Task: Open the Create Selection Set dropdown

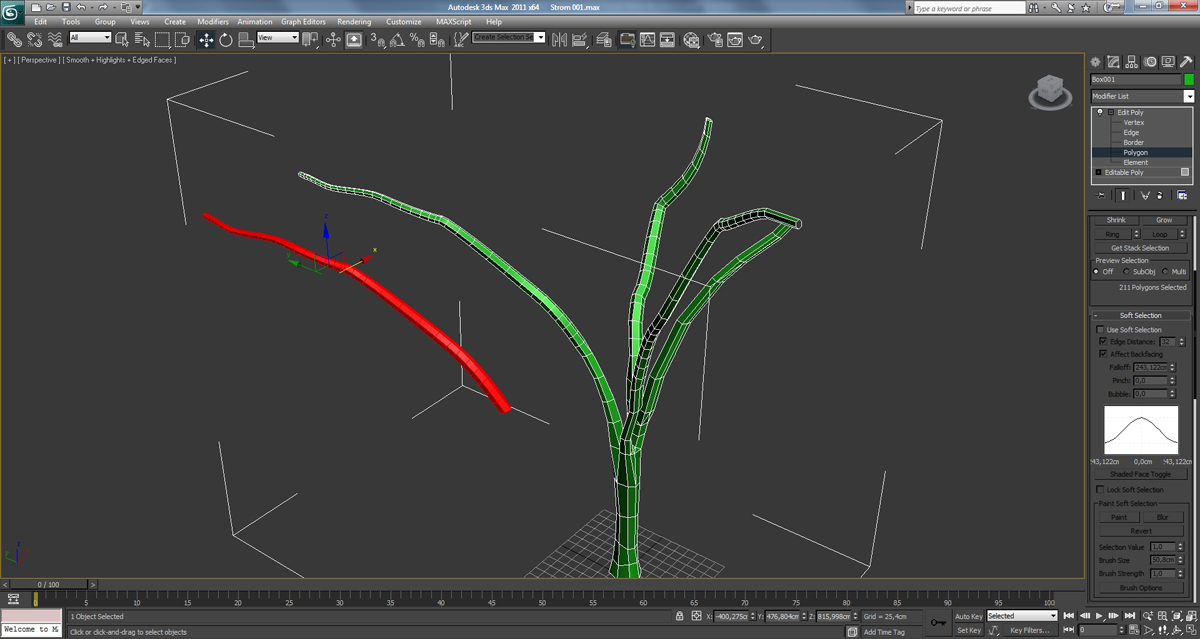Action: (508, 38)
